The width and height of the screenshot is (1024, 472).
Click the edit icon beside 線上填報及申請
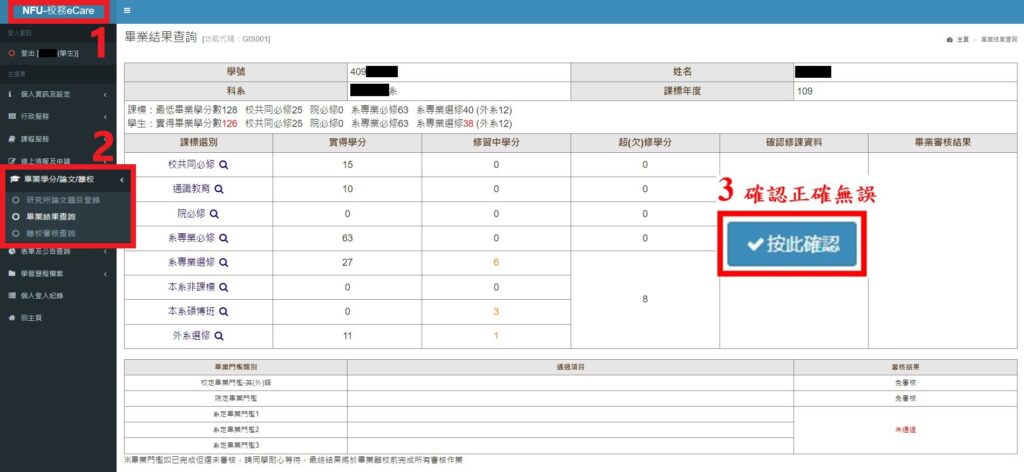tap(11, 161)
